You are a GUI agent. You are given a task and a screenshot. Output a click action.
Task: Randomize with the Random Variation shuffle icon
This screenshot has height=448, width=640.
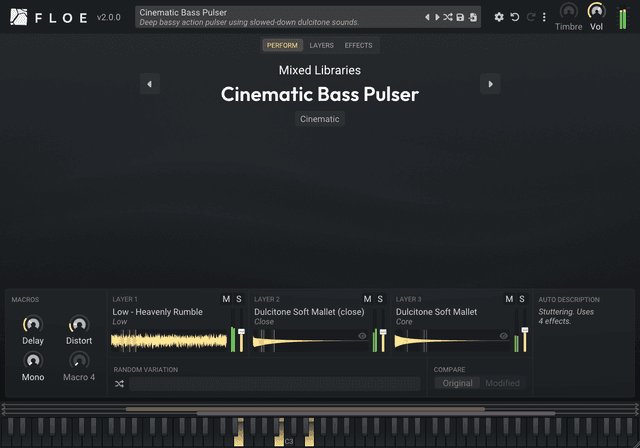tap(119, 384)
